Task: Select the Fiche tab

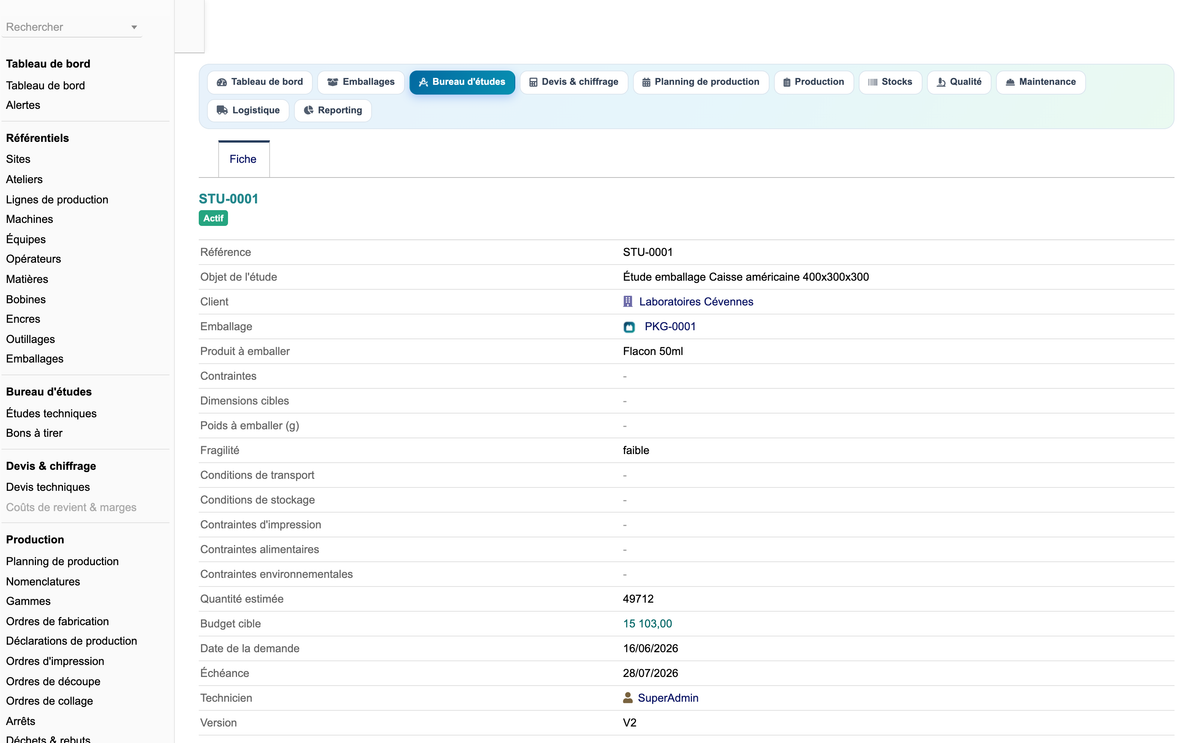Action: click(243, 159)
